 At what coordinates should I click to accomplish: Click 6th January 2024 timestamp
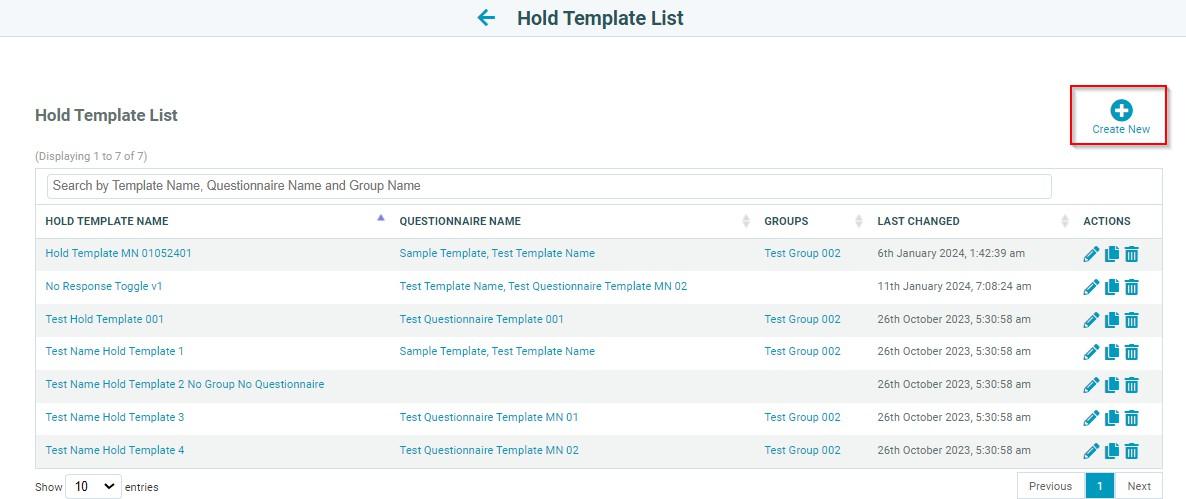952,253
